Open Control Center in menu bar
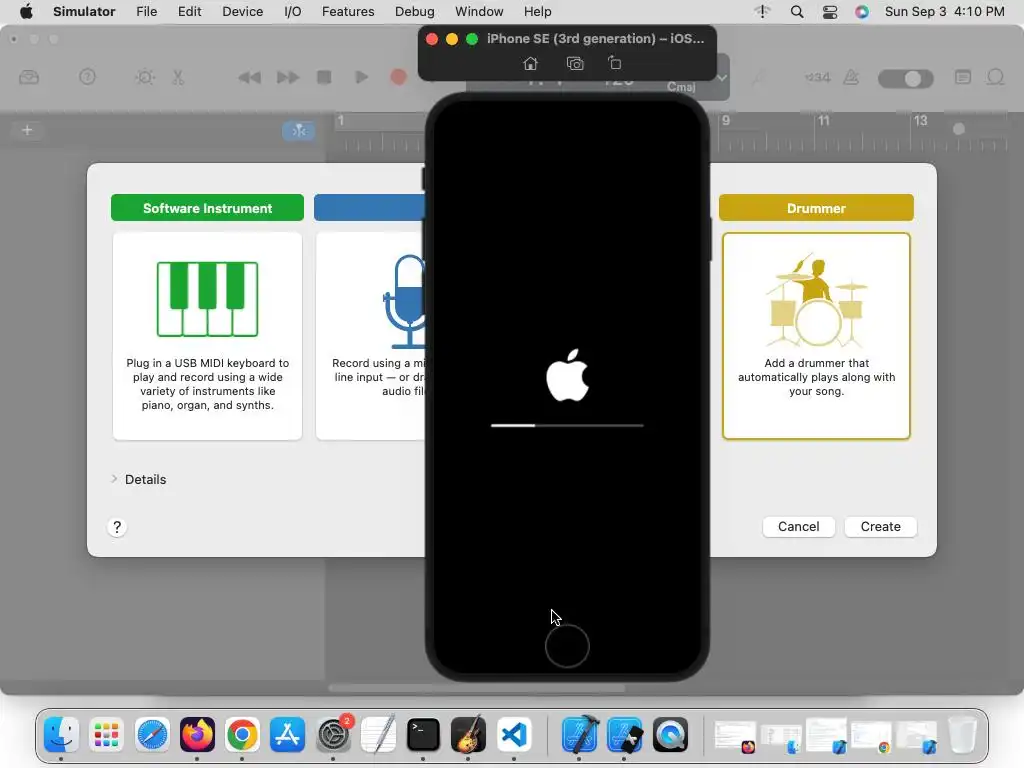1024x768 pixels. pyautogui.click(x=829, y=11)
